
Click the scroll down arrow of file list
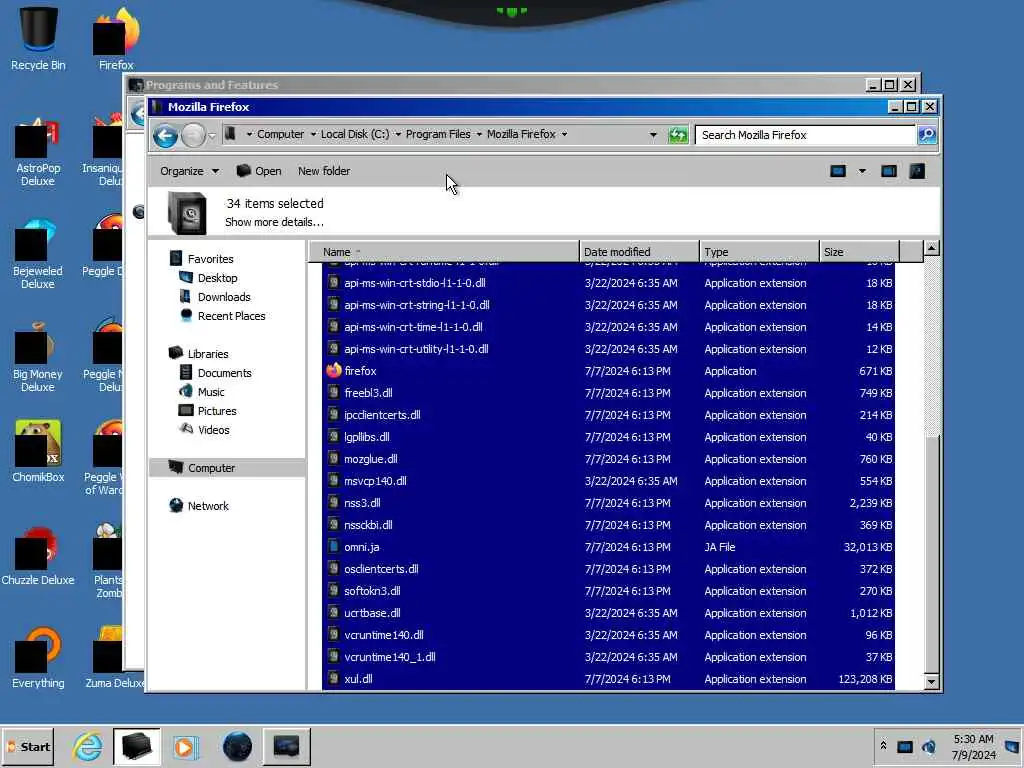point(932,682)
